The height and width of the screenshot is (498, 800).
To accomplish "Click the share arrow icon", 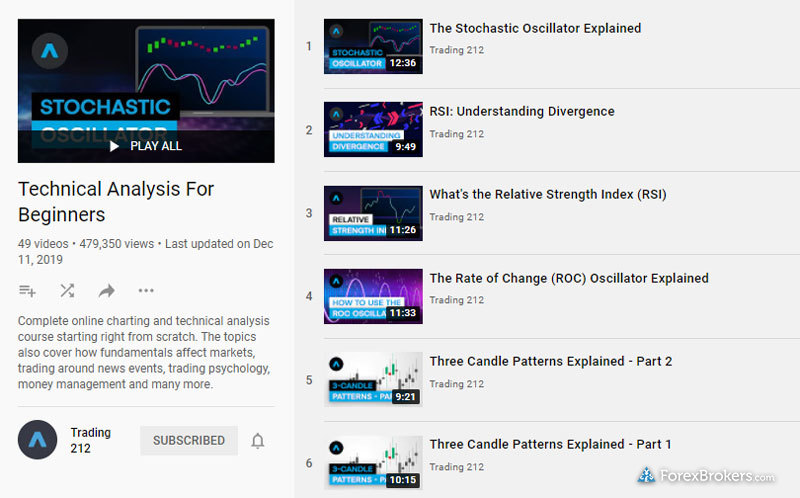I will [x=106, y=291].
